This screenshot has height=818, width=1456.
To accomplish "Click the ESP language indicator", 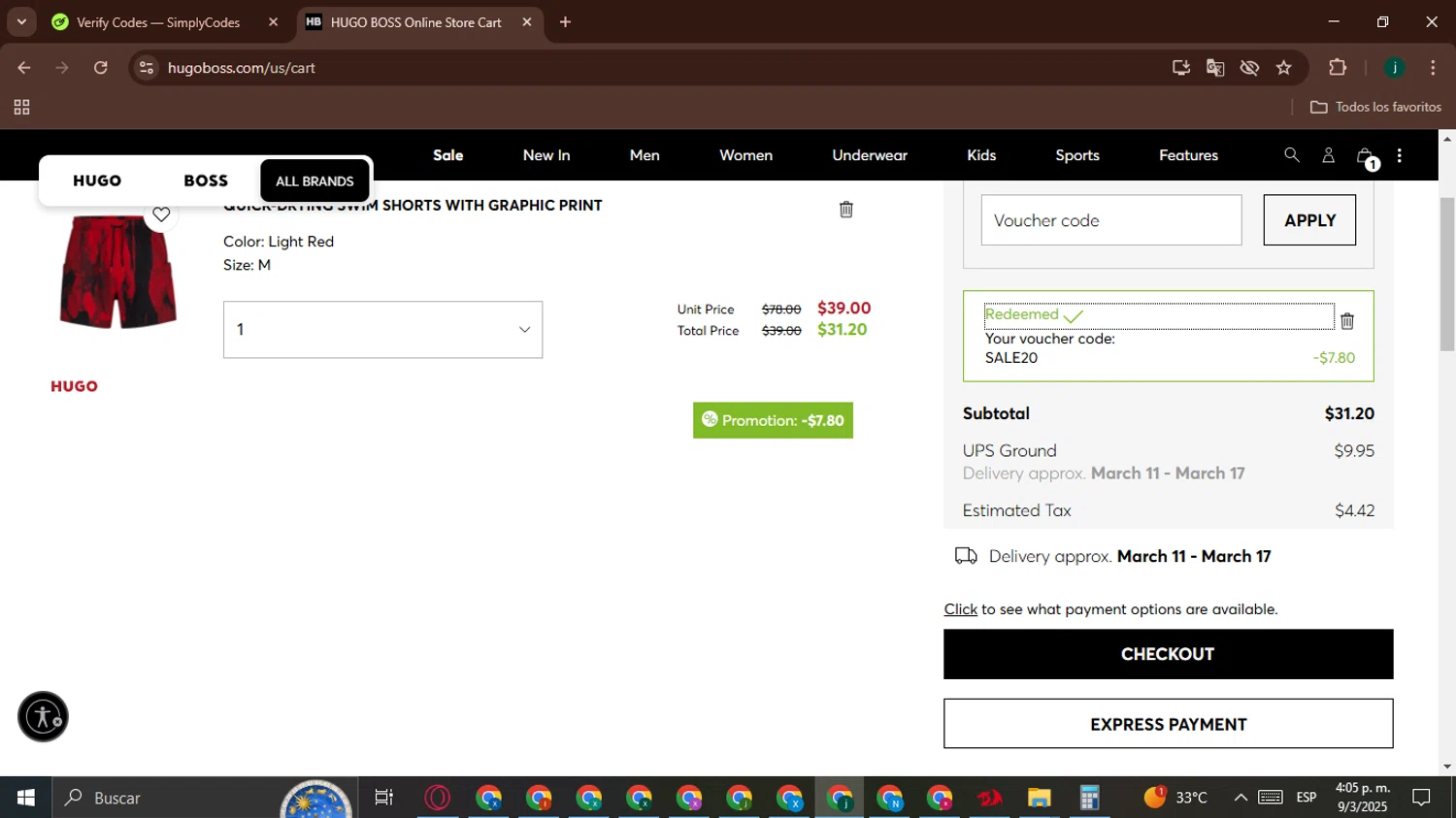I will [x=1307, y=798].
